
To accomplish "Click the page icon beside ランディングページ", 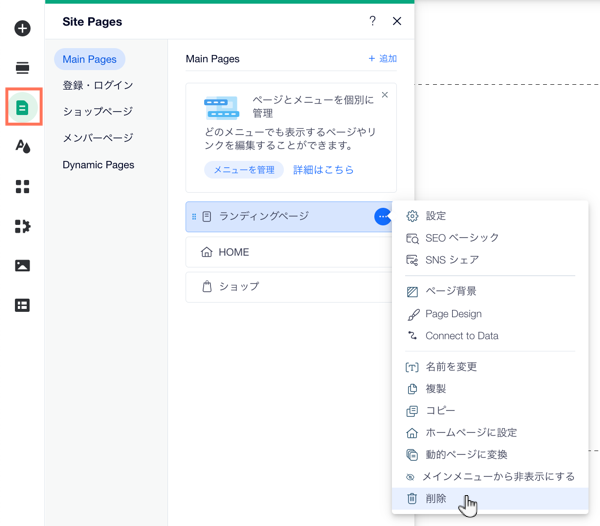I will [207, 217].
